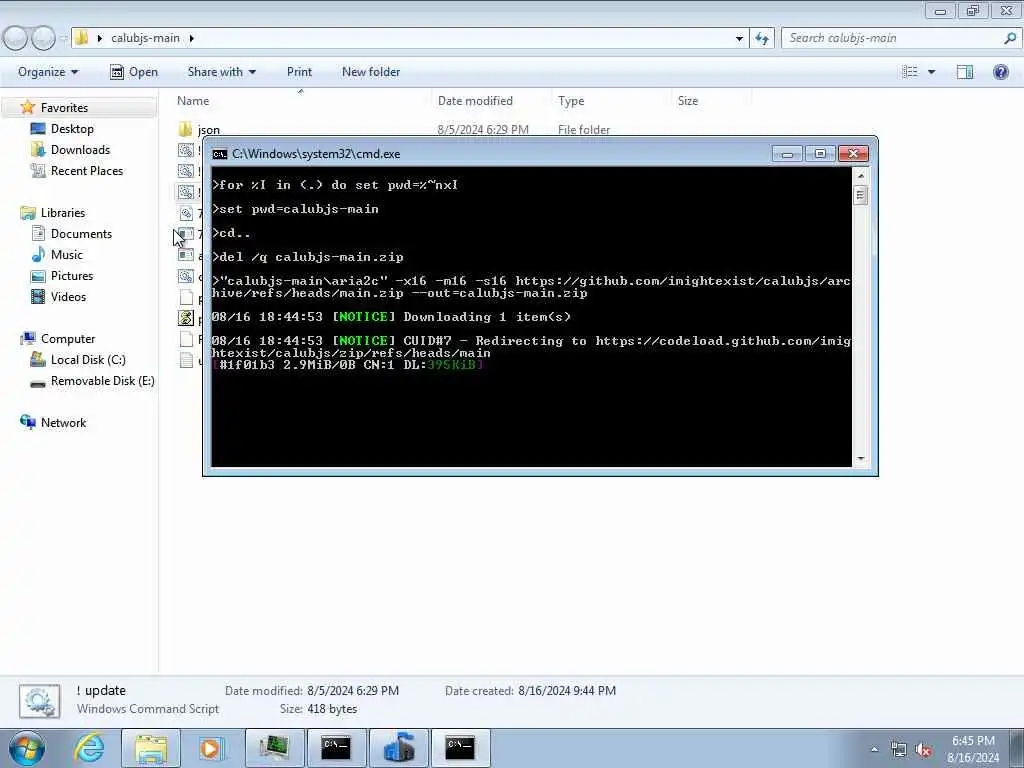The image size is (1024, 768).
Task: Open the Pictures library
Action: click(72, 276)
